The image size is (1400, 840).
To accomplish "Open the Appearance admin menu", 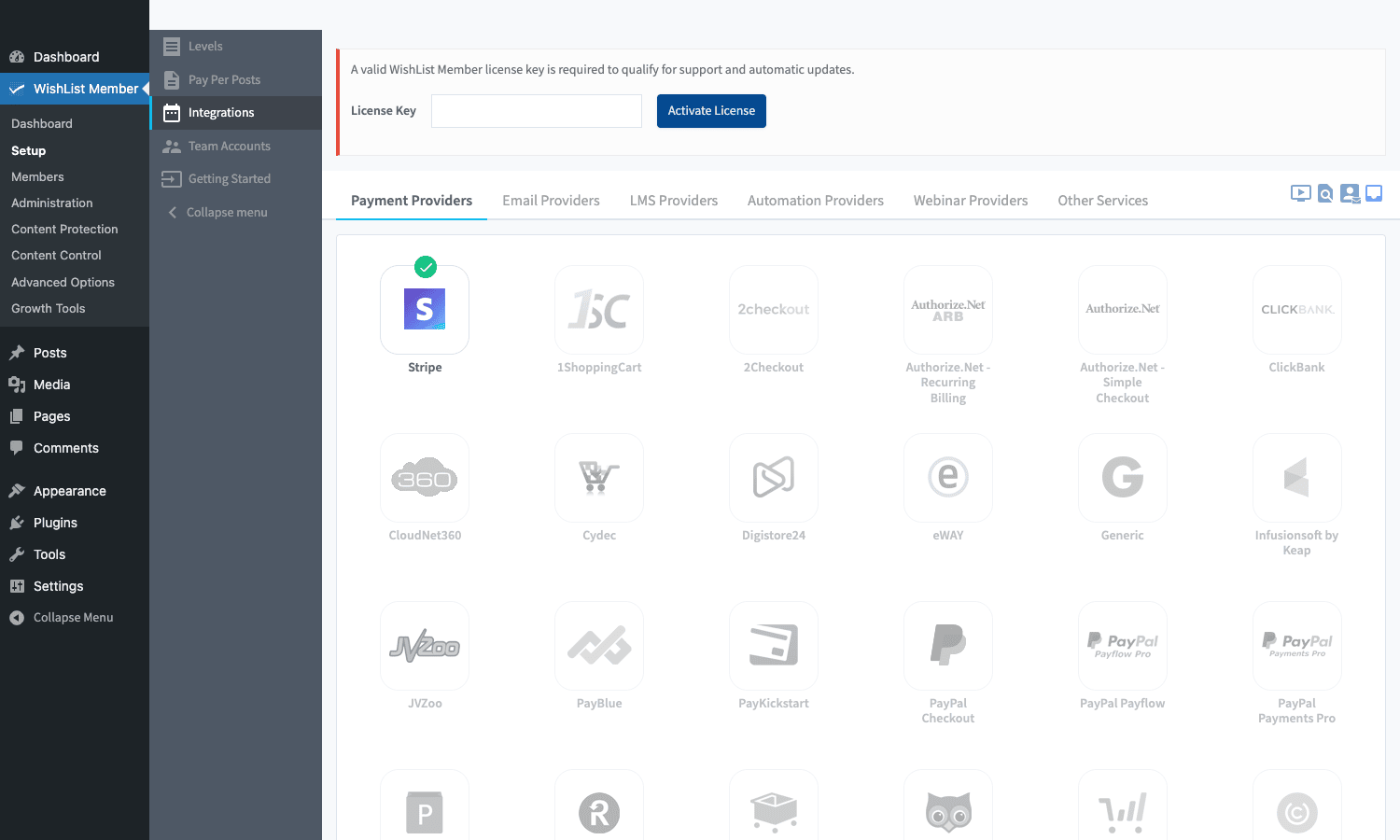I will click(75, 491).
